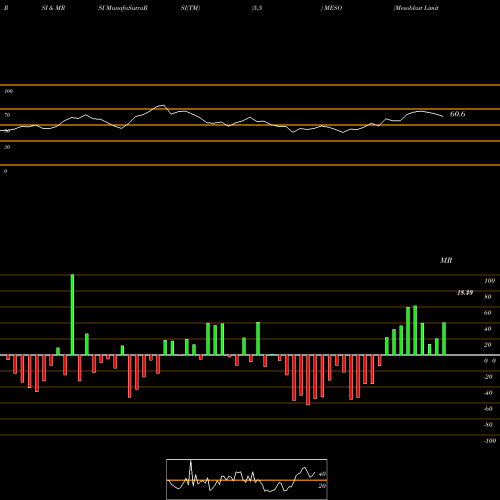Click the tallest green bar reaching 100
Viewport: 500px width, 500px height.
point(72,315)
